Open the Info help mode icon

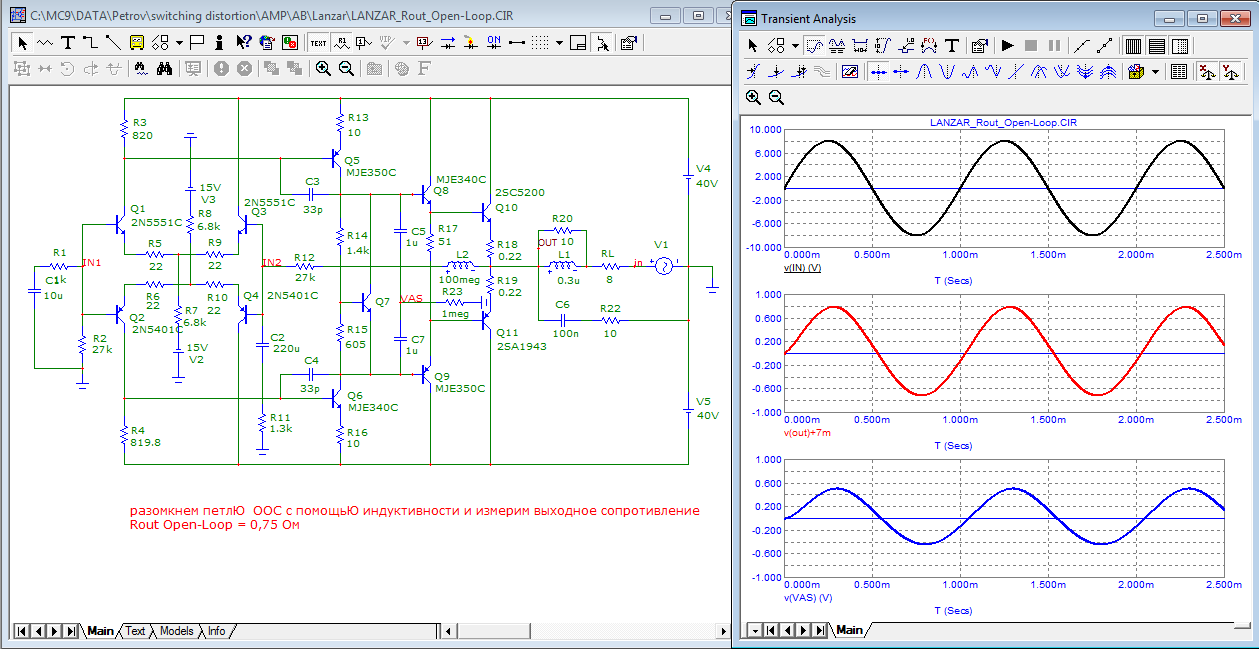click(220, 43)
